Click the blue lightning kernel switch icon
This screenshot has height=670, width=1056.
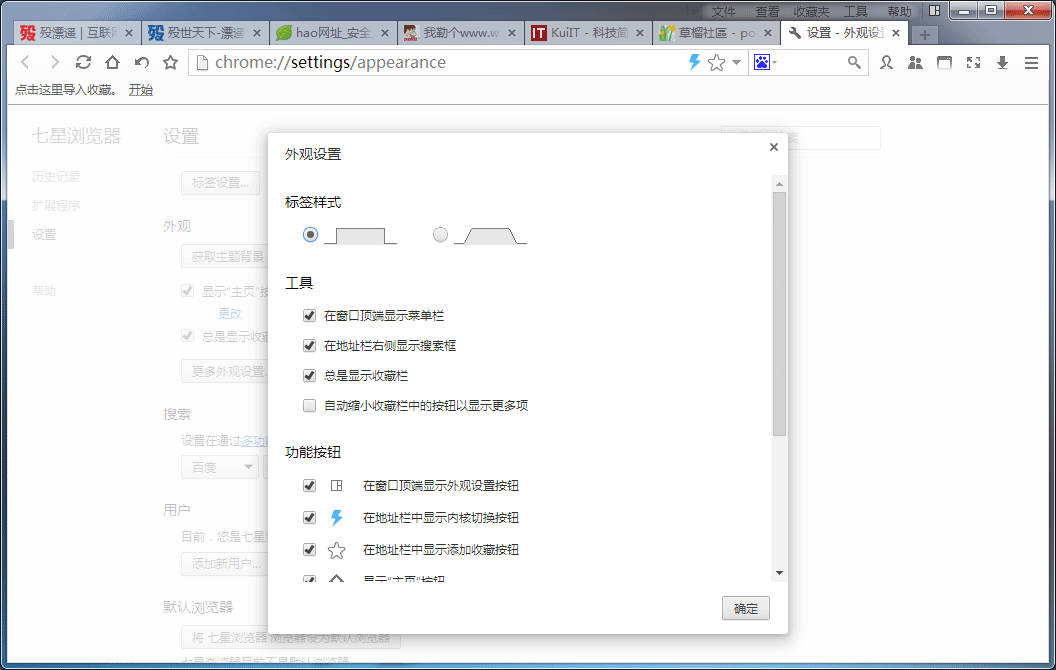pos(694,63)
